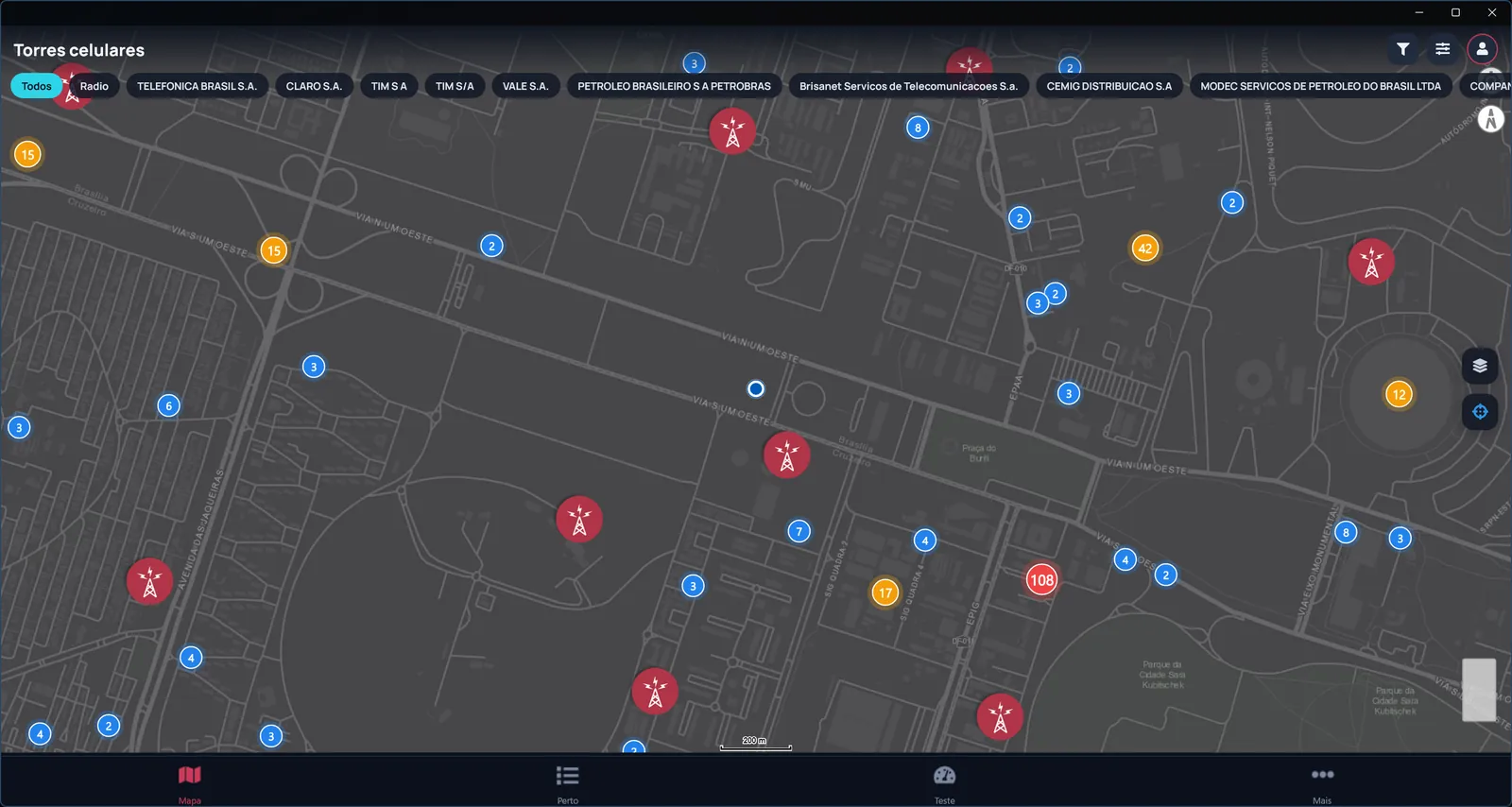Open the map layers button

pos(1480,366)
